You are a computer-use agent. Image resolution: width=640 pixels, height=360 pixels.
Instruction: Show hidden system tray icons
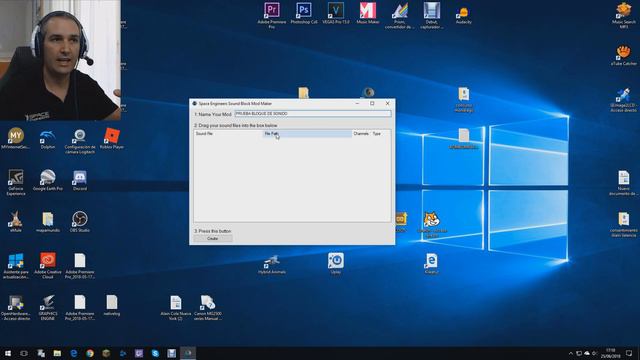[571, 353]
